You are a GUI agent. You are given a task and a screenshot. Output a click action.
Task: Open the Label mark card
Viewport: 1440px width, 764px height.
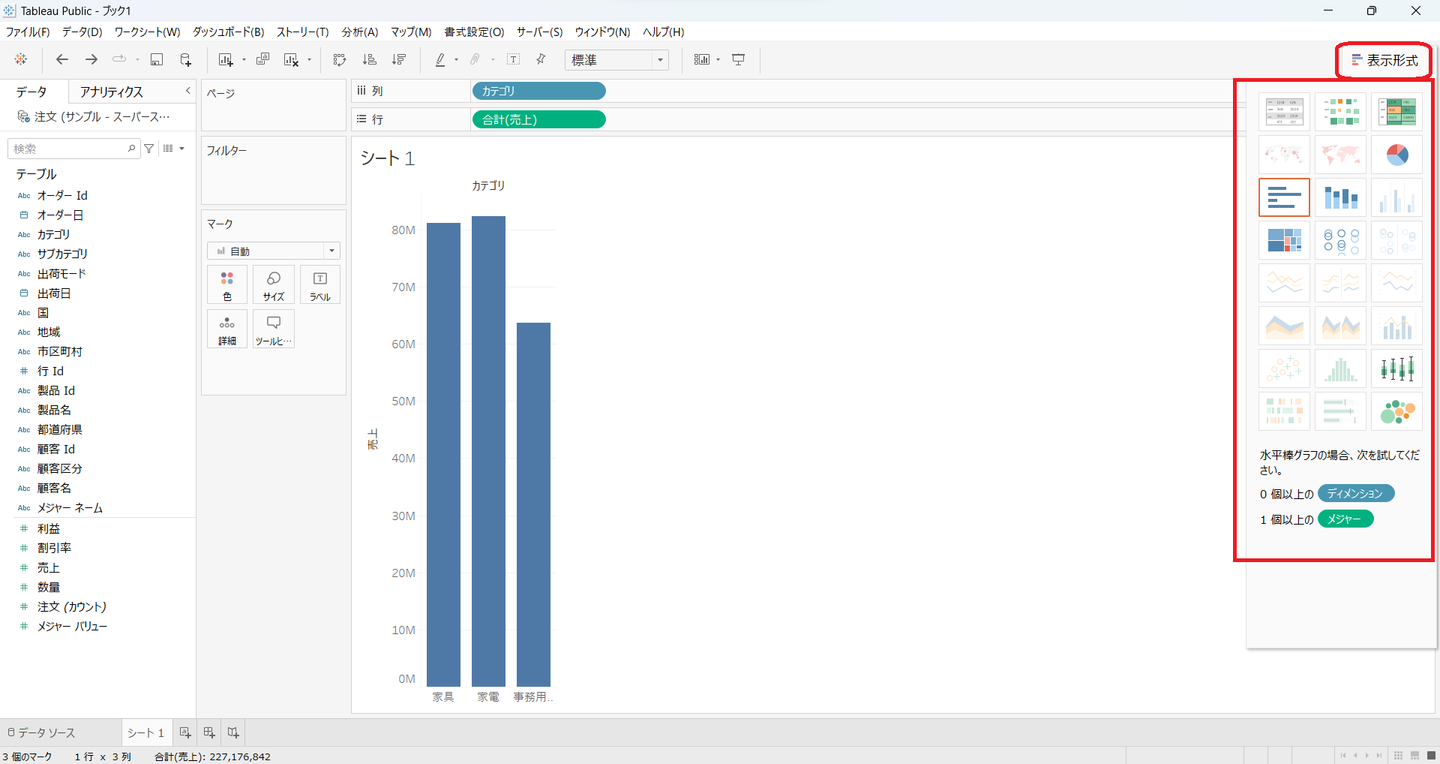click(320, 284)
